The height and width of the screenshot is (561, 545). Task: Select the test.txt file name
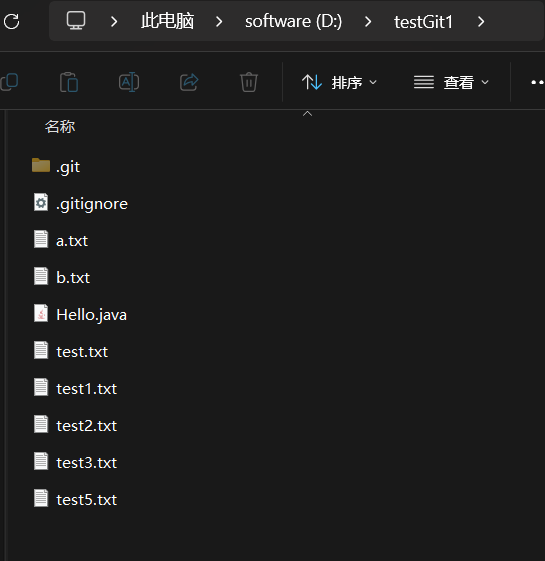click(x=82, y=352)
